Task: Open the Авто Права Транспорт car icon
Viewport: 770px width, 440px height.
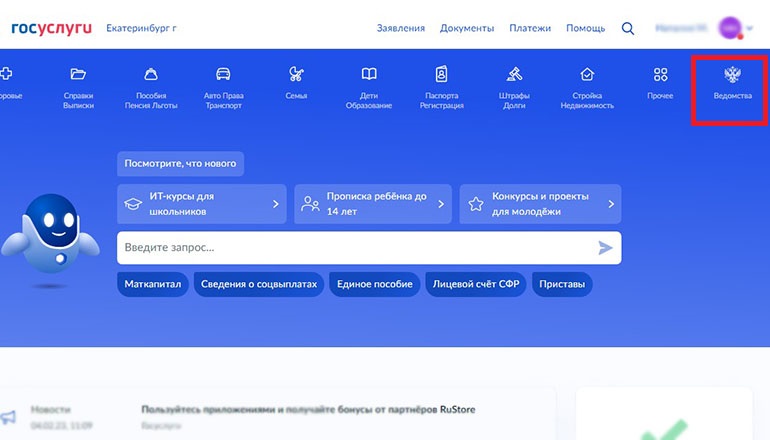Action: [223, 75]
